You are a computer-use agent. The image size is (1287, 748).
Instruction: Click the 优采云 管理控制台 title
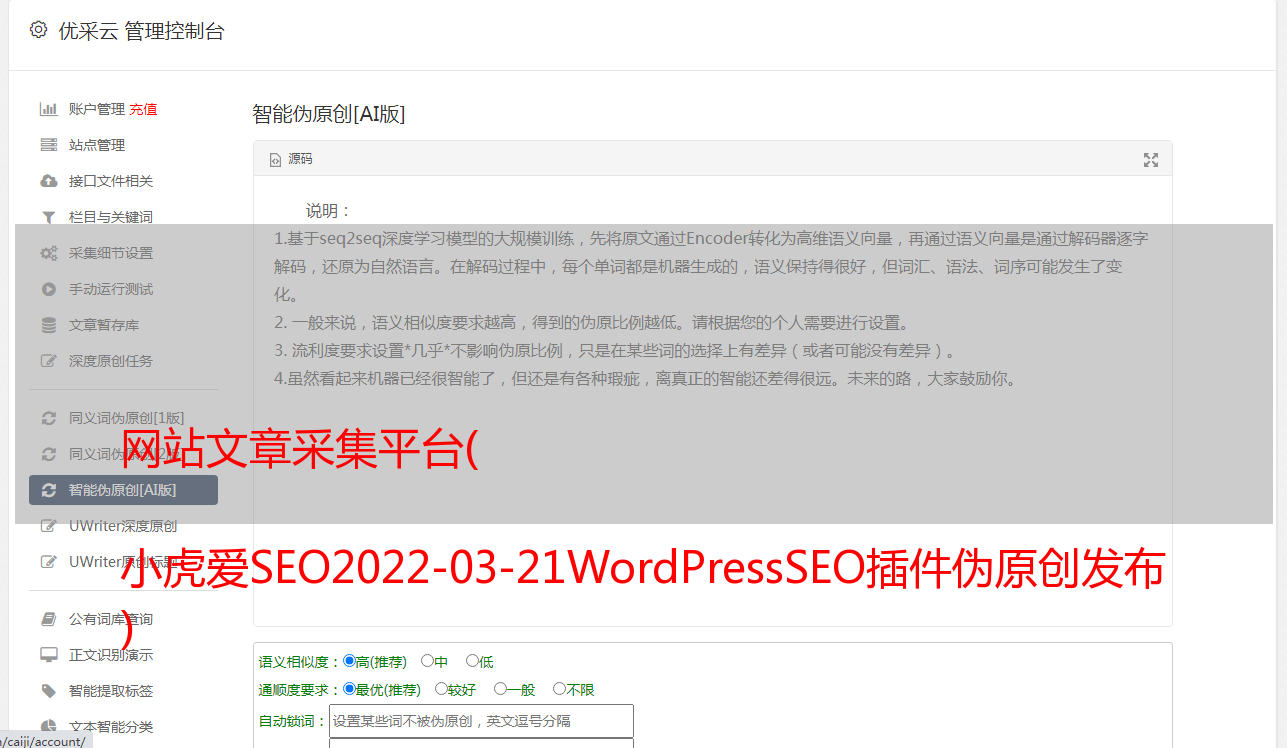point(141,31)
